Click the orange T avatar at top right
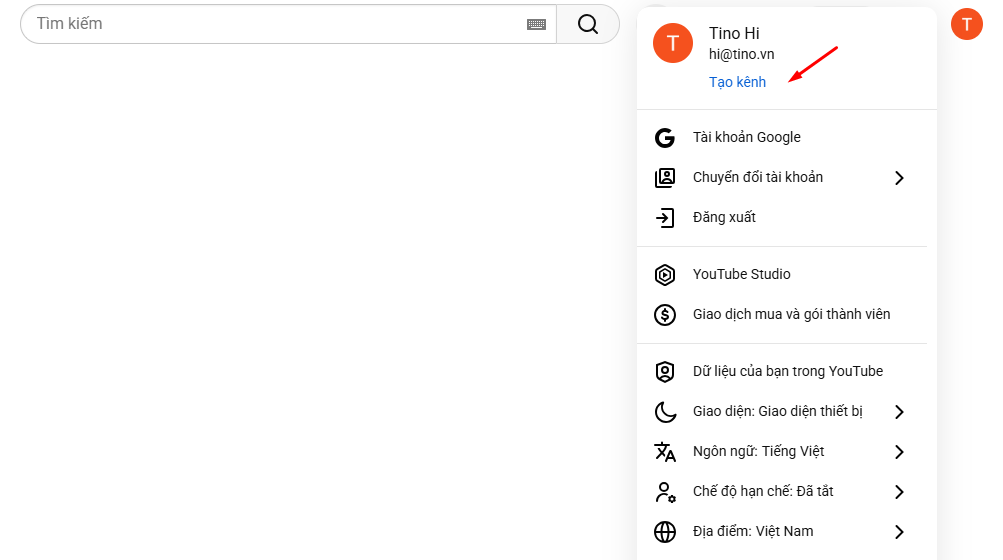The image size is (1003, 560). (967, 24)
